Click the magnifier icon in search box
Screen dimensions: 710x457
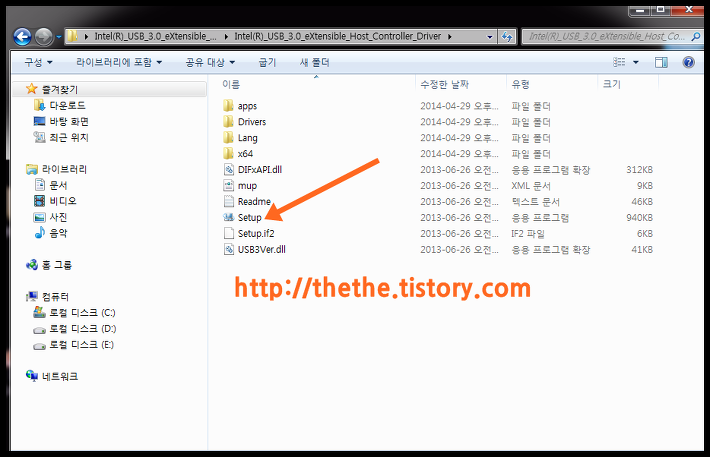click(x=696, y=37)
